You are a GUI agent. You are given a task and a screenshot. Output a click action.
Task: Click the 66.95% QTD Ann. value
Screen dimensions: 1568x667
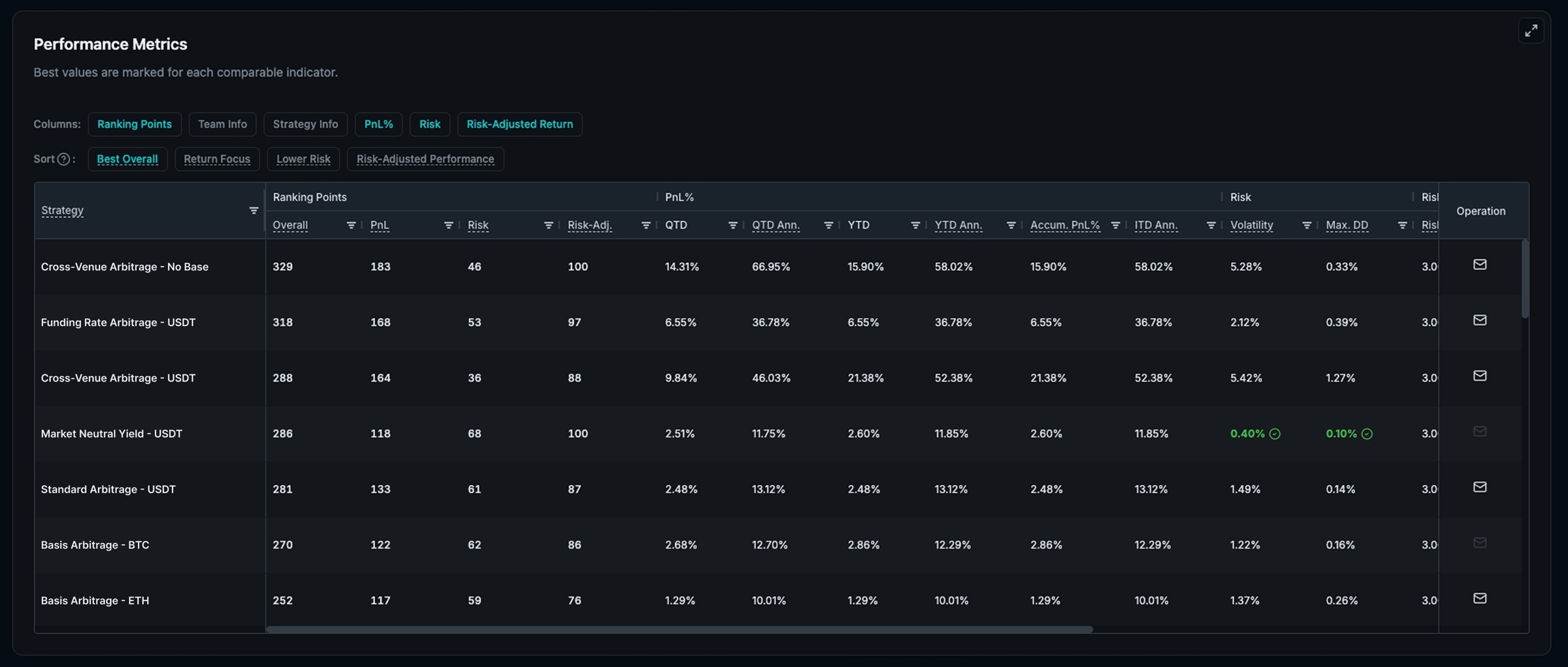coord(771,267)
